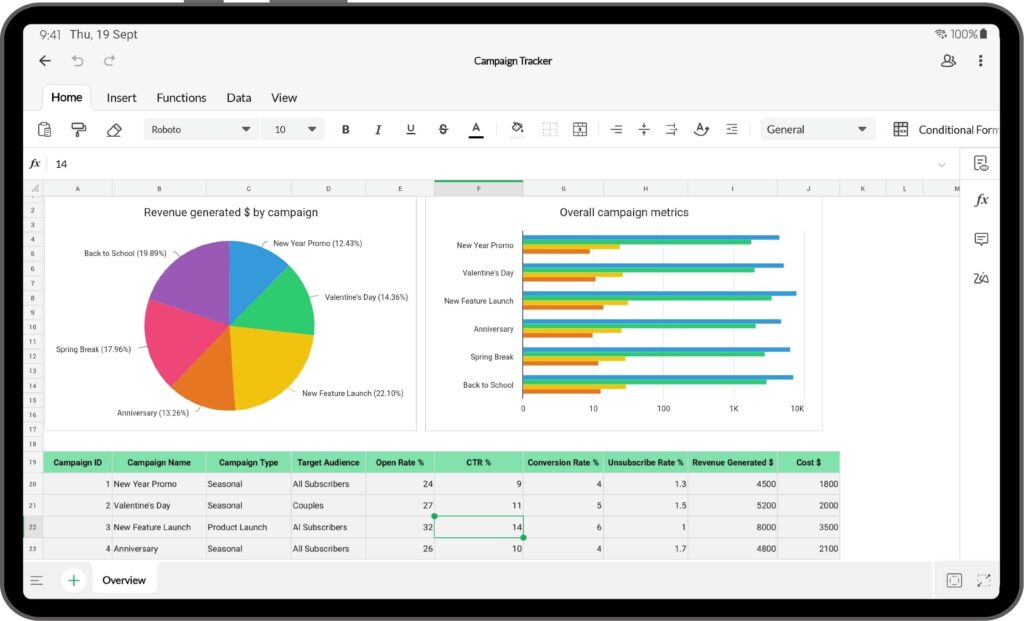Click the fit-to-screen icon at bottom right

954,580
